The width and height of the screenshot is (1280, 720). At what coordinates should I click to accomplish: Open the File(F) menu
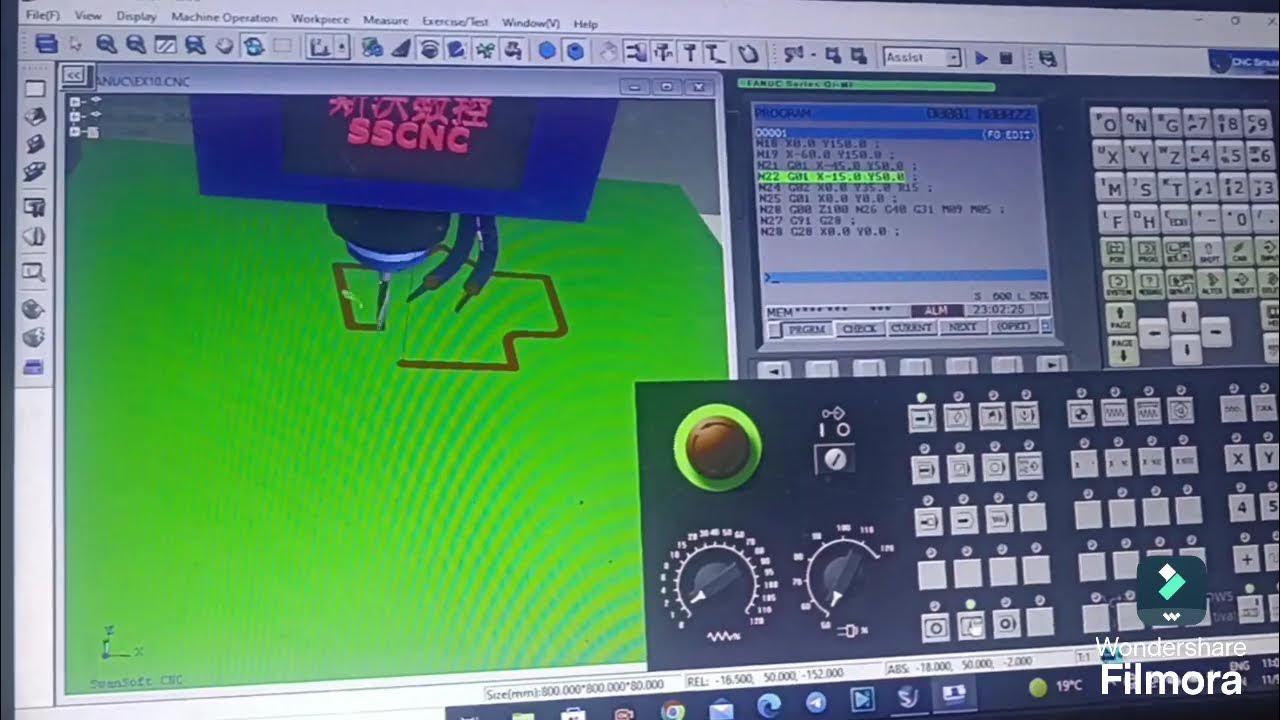click(x=42, y=16)
